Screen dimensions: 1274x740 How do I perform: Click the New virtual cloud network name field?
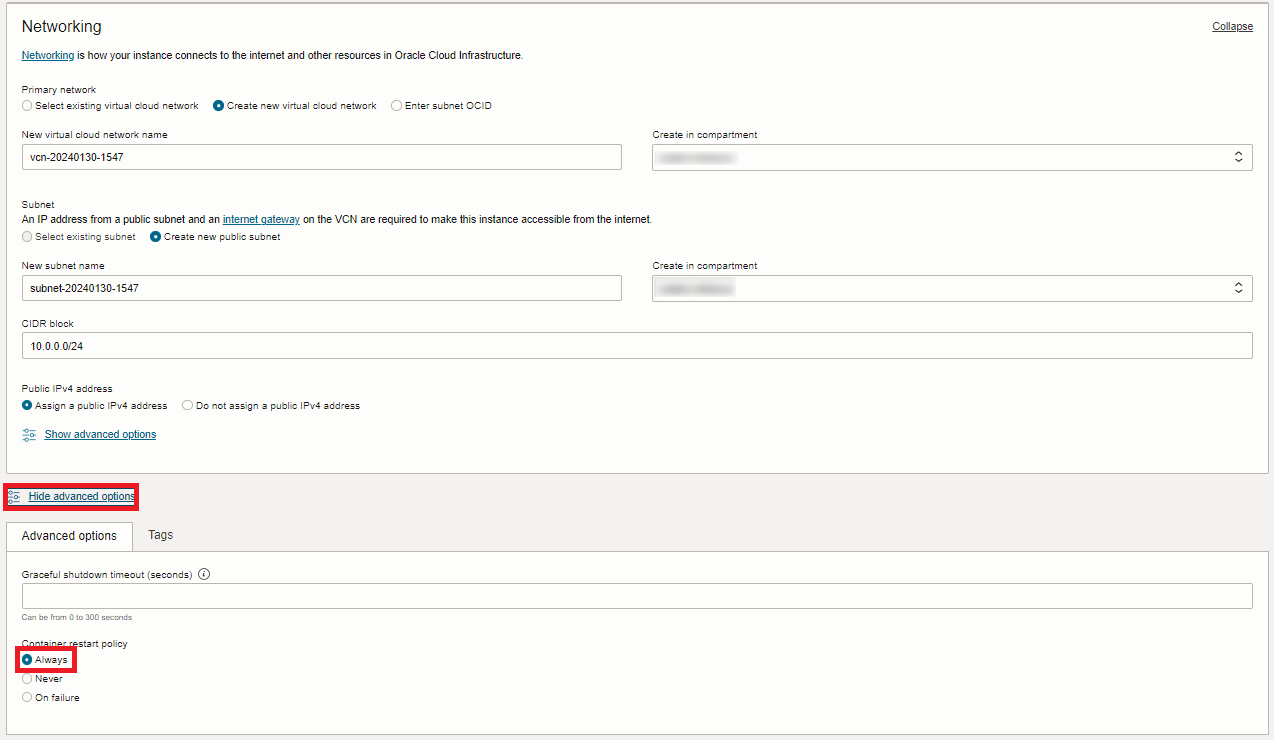point(321,157)
